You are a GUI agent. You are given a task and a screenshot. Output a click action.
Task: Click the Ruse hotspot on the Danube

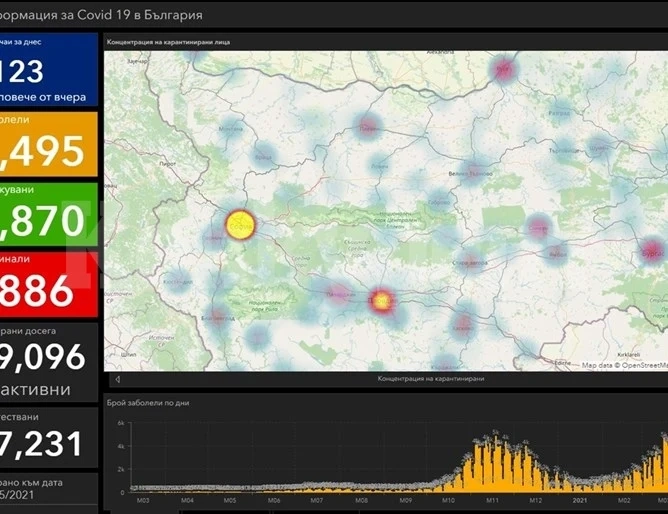pos(503,69)
